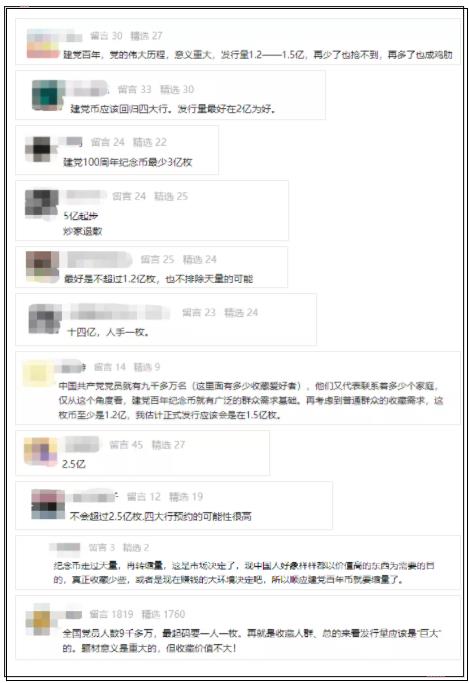Click pink-black avatar beside 不会超过2.5亿枚 comment

click(48, 504)
